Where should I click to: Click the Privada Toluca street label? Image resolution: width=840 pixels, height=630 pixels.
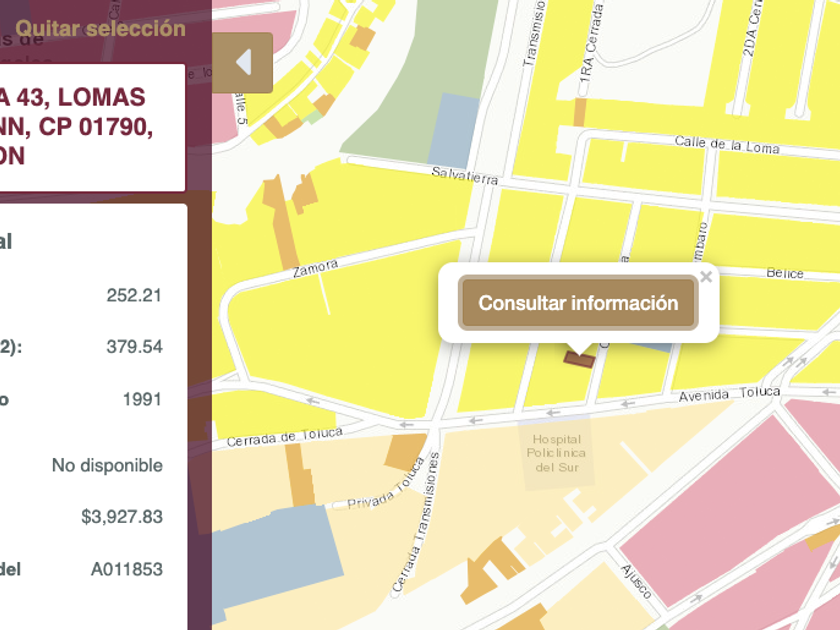point(386,490)
